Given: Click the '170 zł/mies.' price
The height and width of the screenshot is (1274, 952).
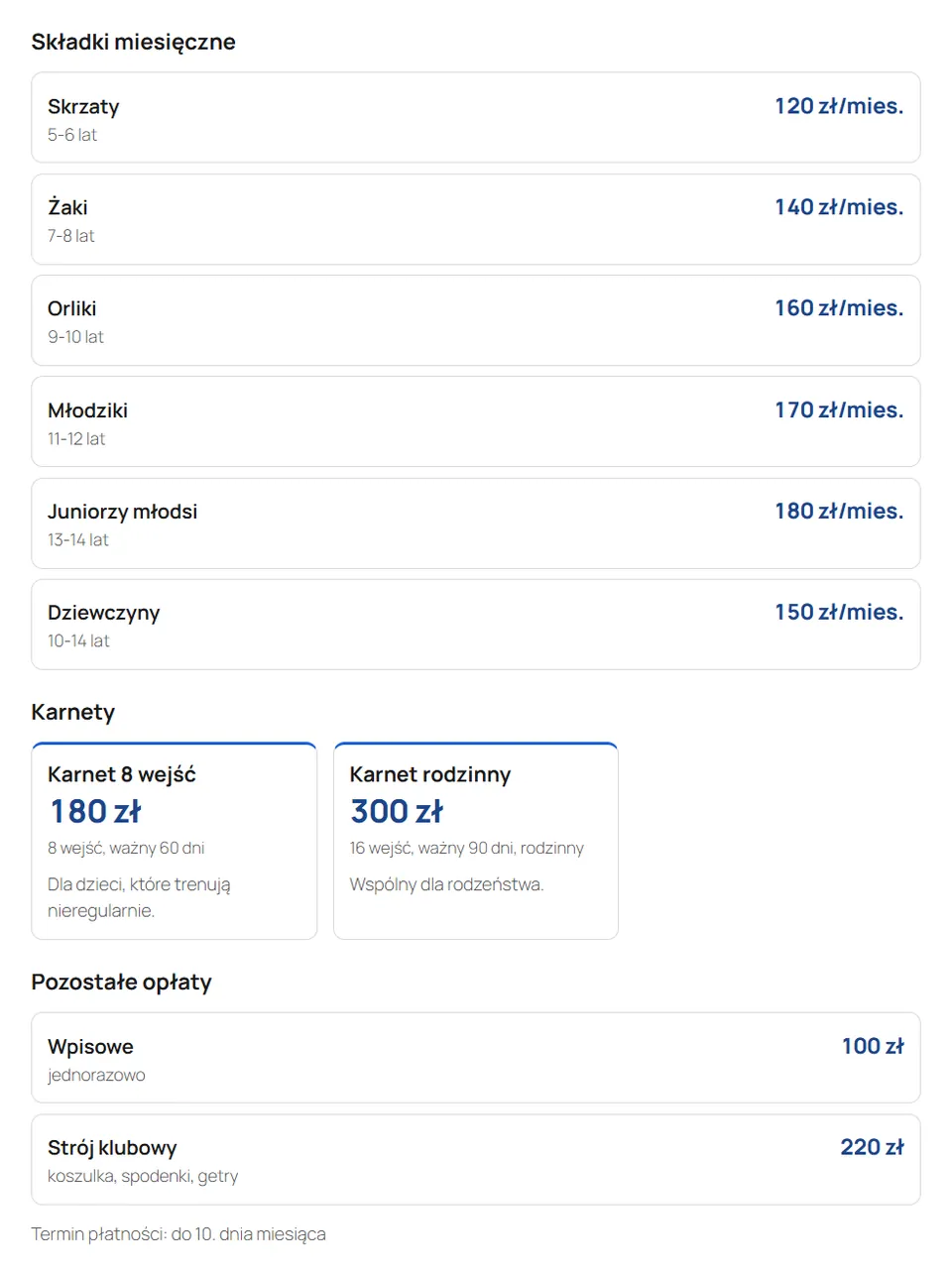Looking at the screenshot, I should (x=839, y=410).
